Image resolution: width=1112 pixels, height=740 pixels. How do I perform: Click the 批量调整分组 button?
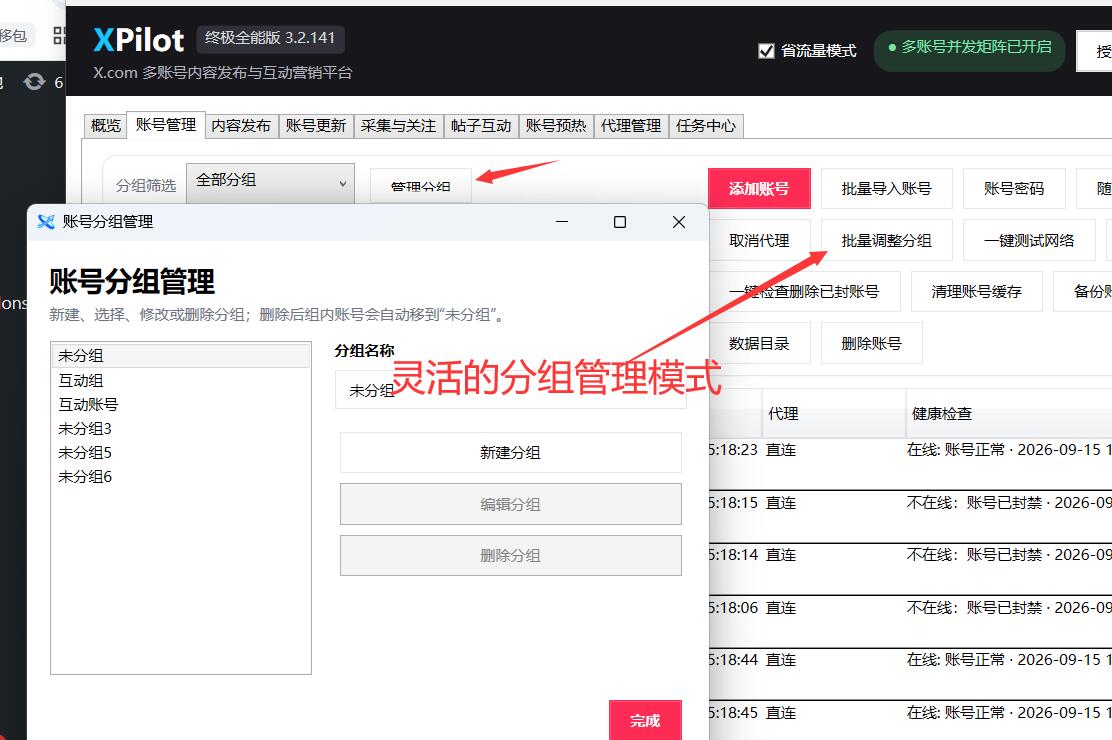(x=886, y=241)
